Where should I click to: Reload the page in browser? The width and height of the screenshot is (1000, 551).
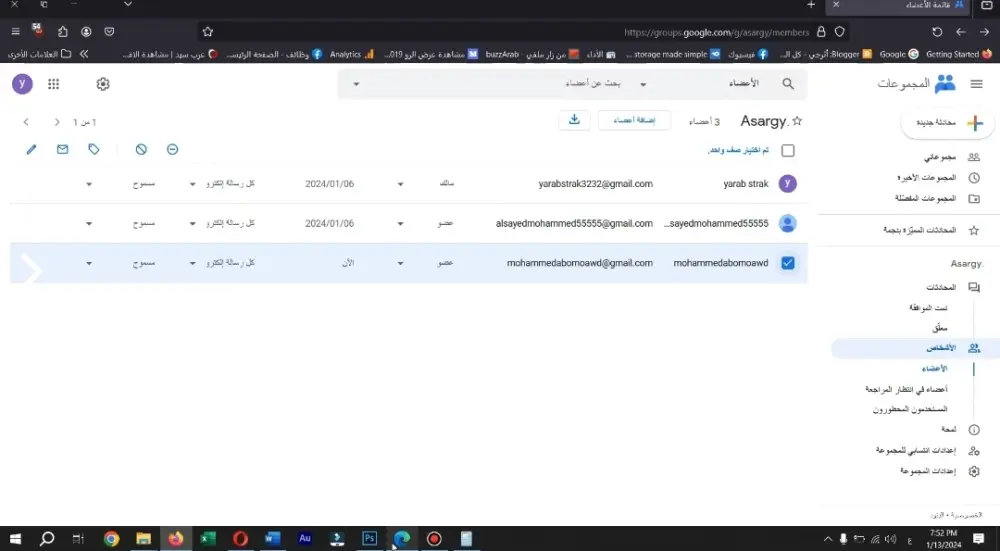[x=937, y=31]
